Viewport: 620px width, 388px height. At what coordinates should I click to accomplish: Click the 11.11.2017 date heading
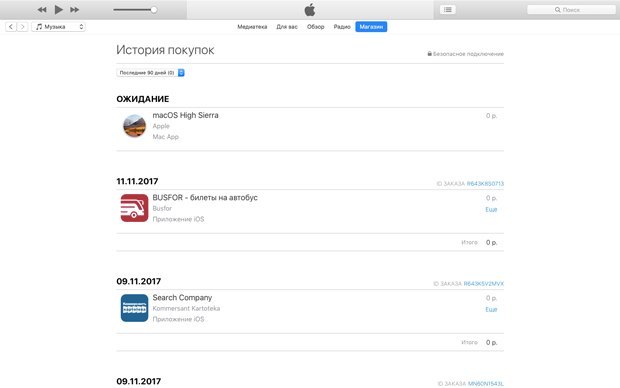coord(137,181)
